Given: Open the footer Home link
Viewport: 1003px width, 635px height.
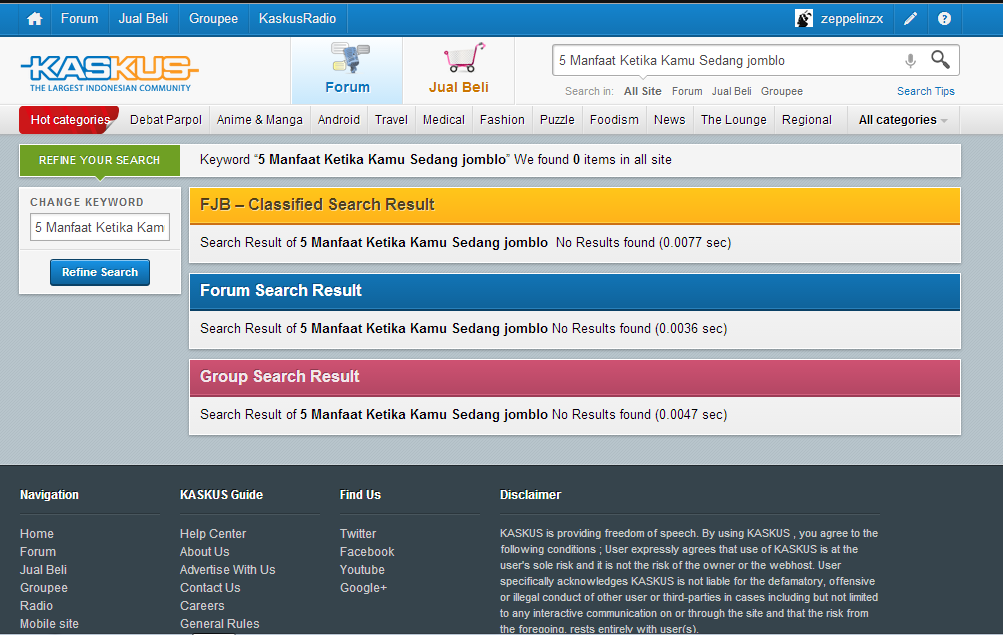Looking at the screenshot, I should point(36,533).
